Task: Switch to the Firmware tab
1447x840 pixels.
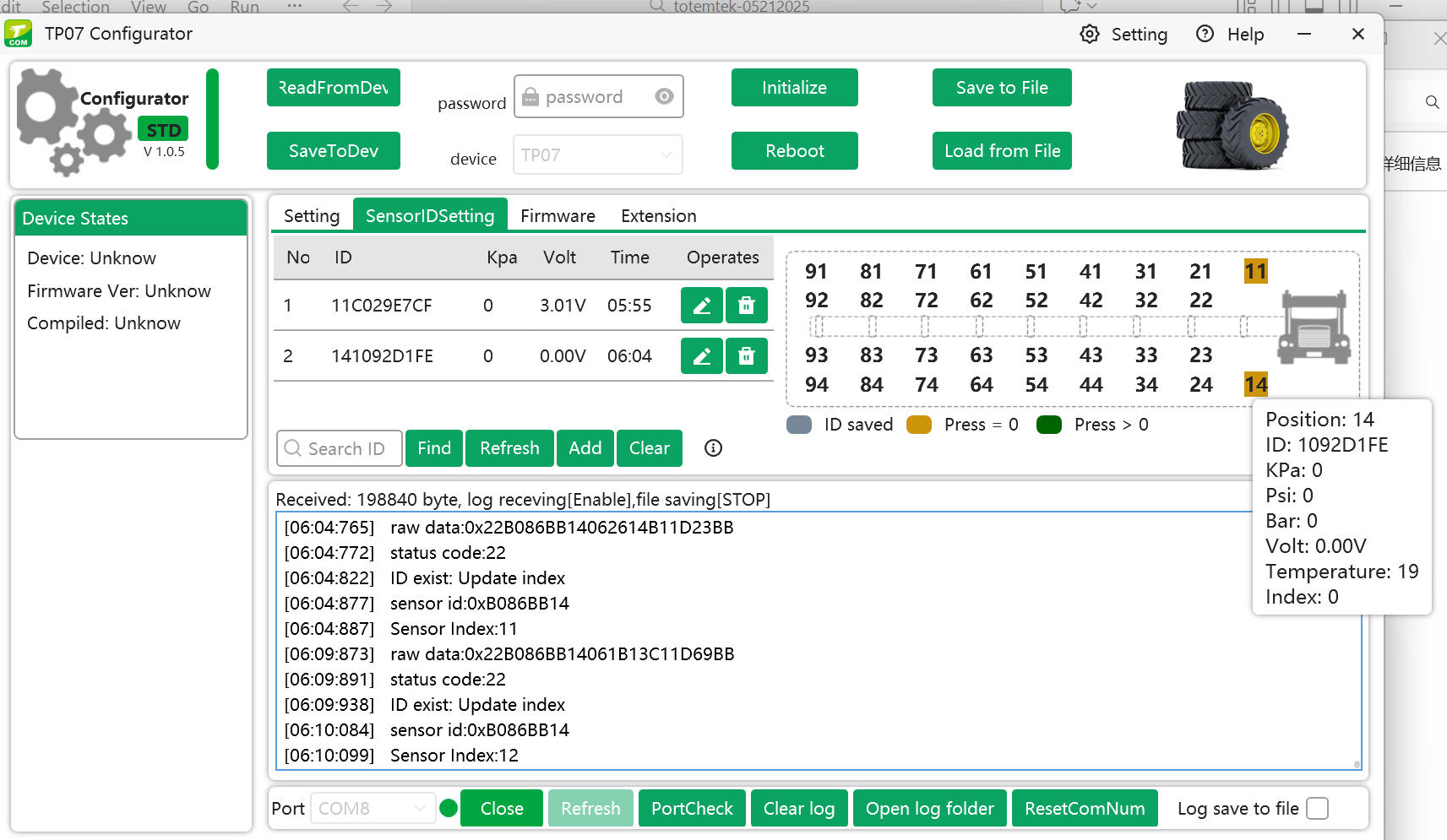Action: point(558,216)
